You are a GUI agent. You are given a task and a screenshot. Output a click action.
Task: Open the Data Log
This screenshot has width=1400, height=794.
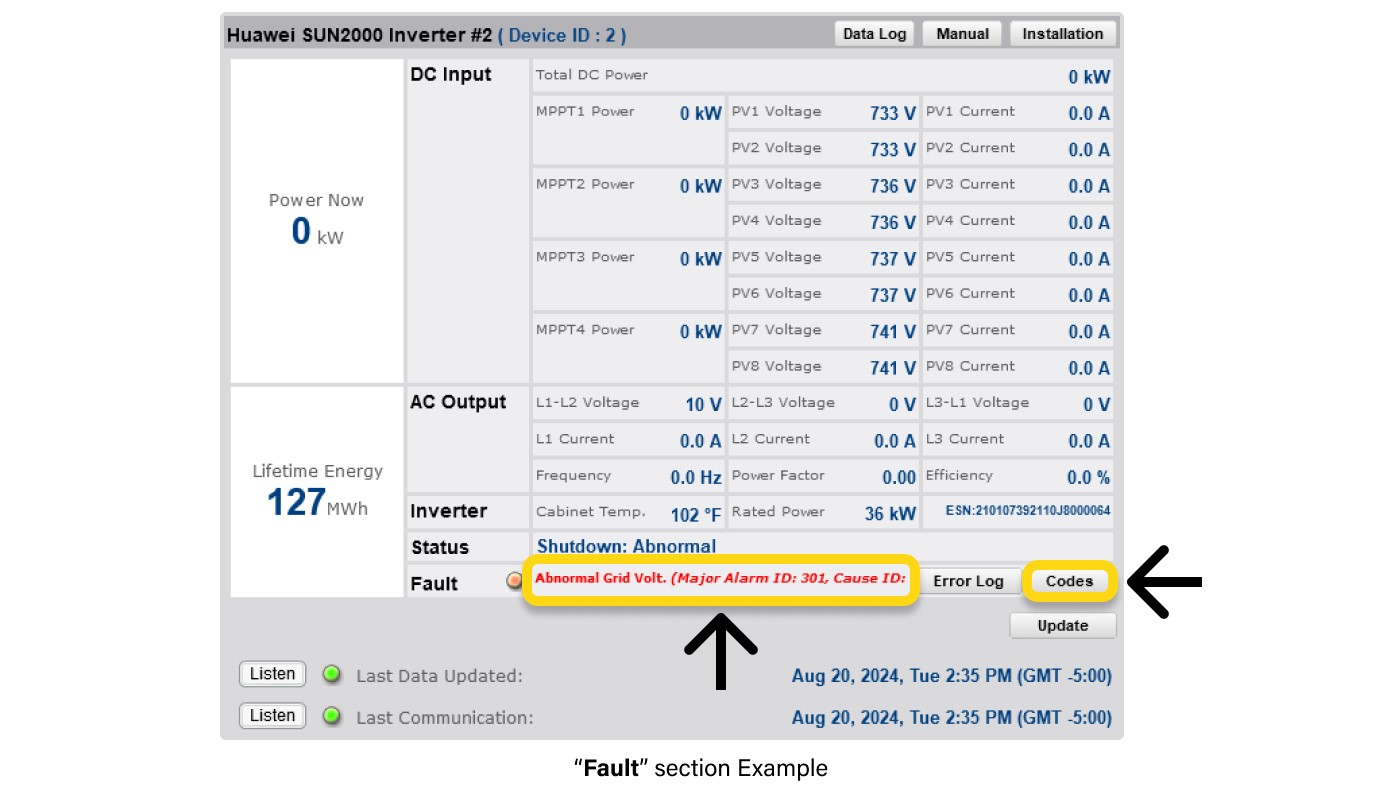874,34
